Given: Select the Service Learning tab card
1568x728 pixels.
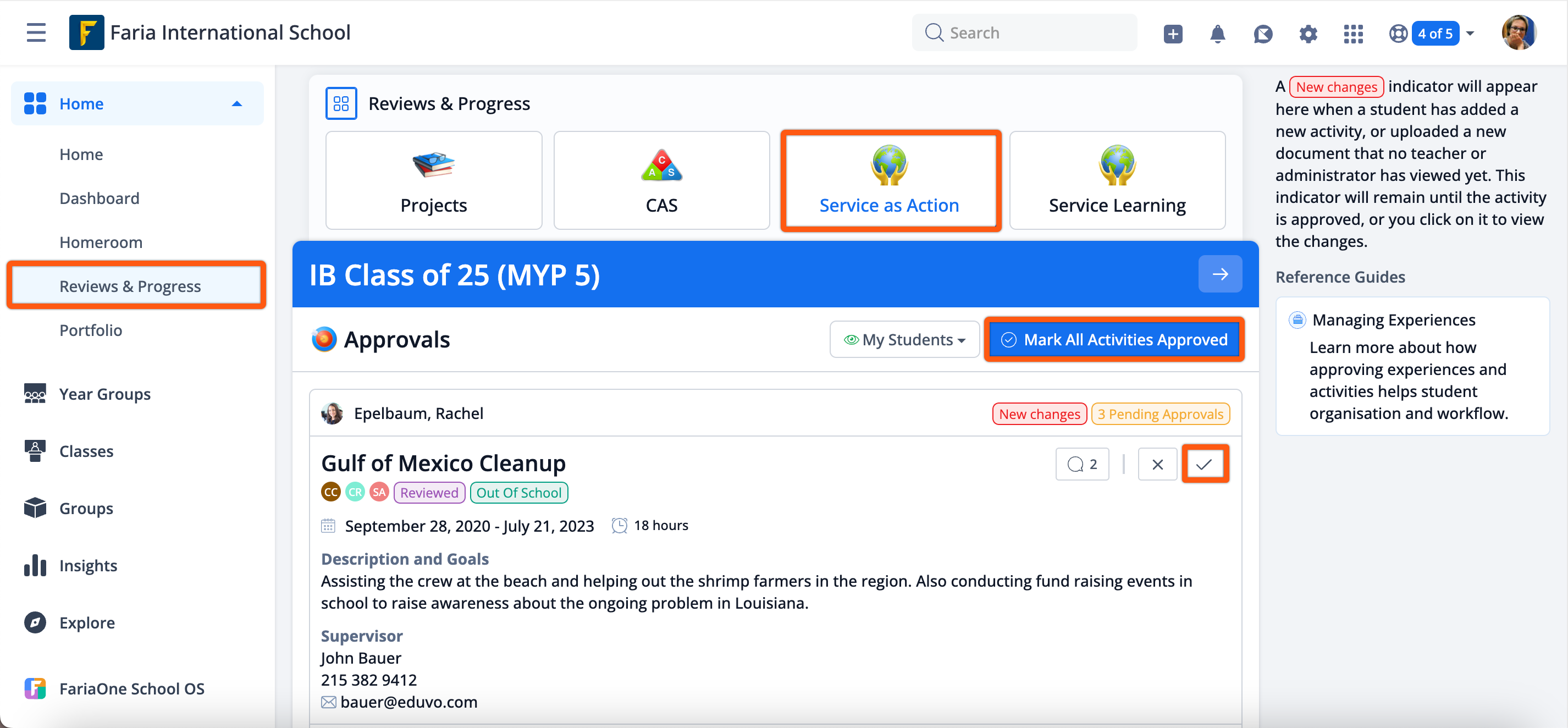Looking at the screenshot, I should coord(1117,181).
